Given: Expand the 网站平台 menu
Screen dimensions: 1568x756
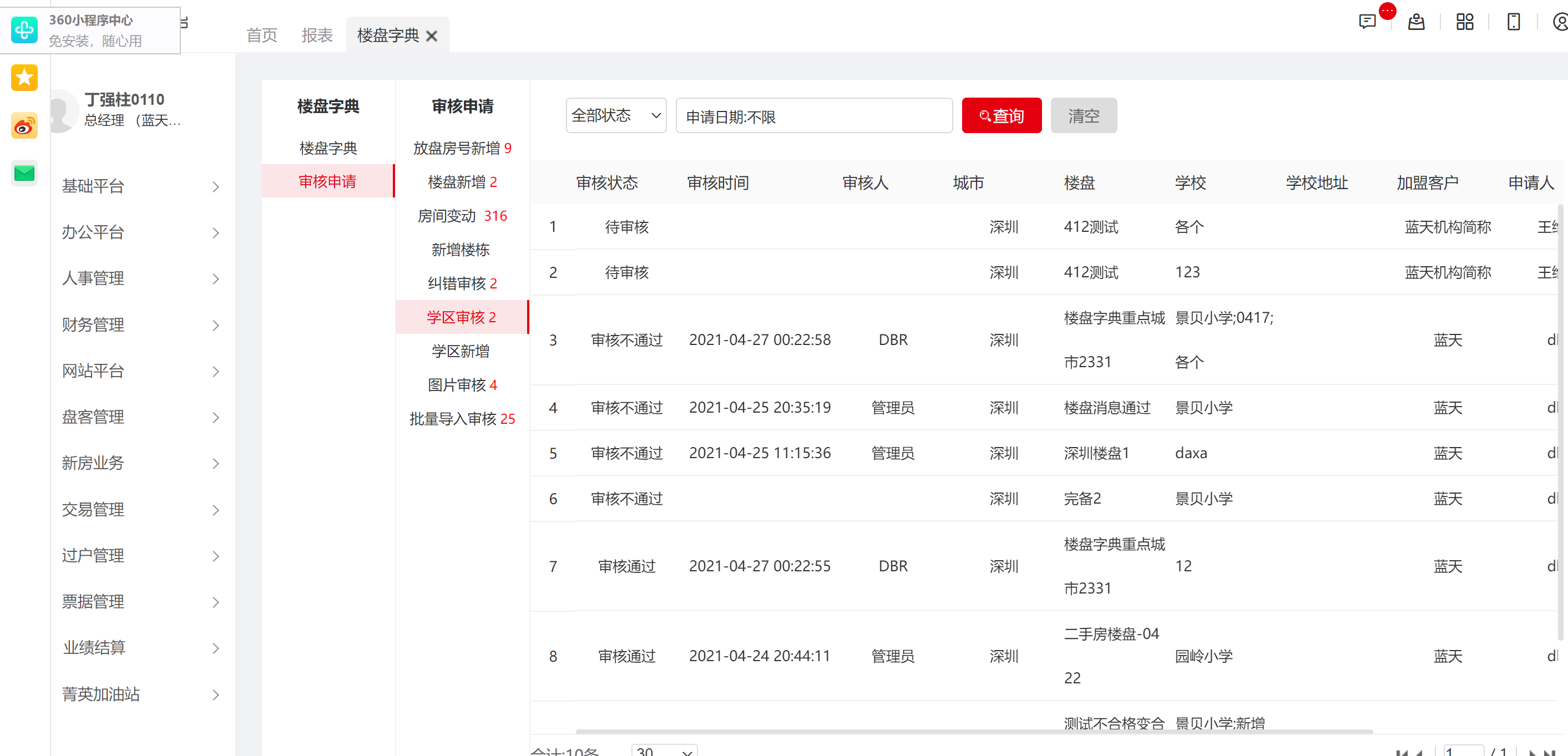Looking at the screenshot, I should (141, 371).
